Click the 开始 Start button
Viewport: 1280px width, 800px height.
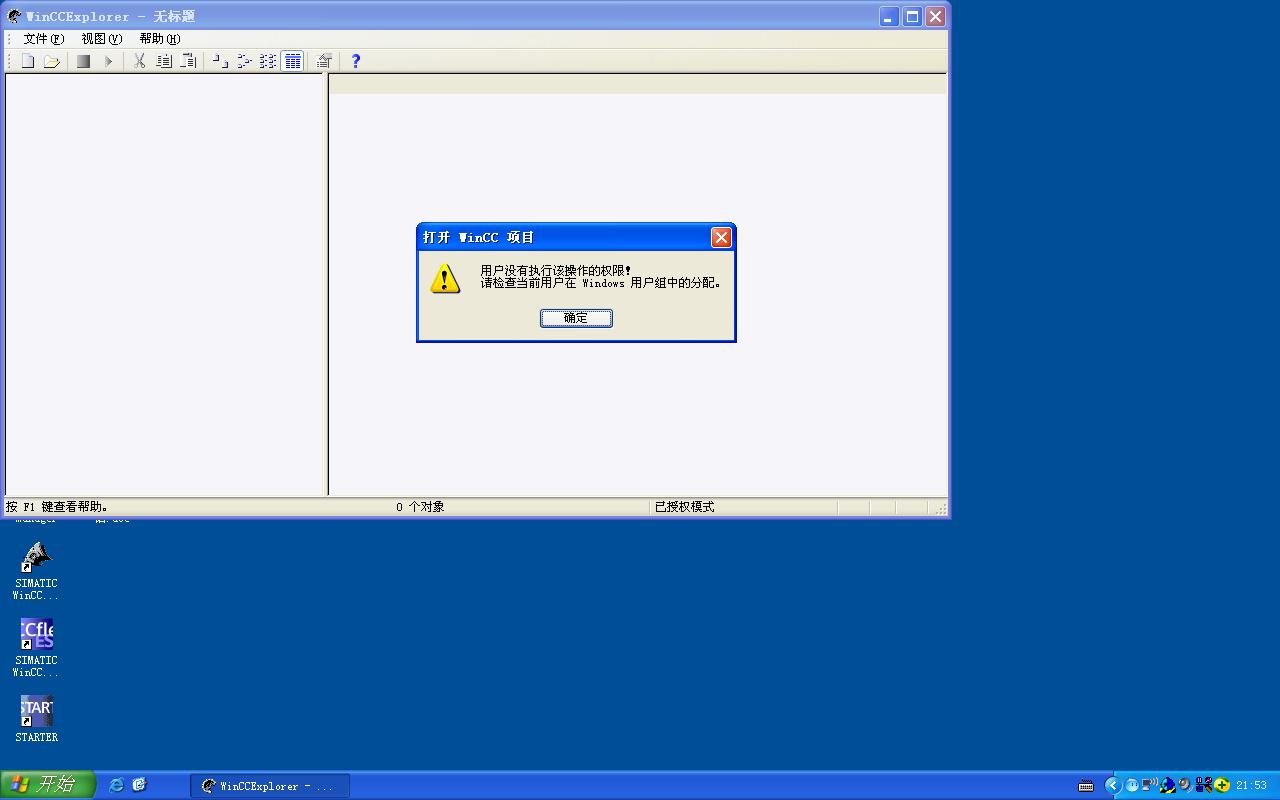[x=48, y=785]
